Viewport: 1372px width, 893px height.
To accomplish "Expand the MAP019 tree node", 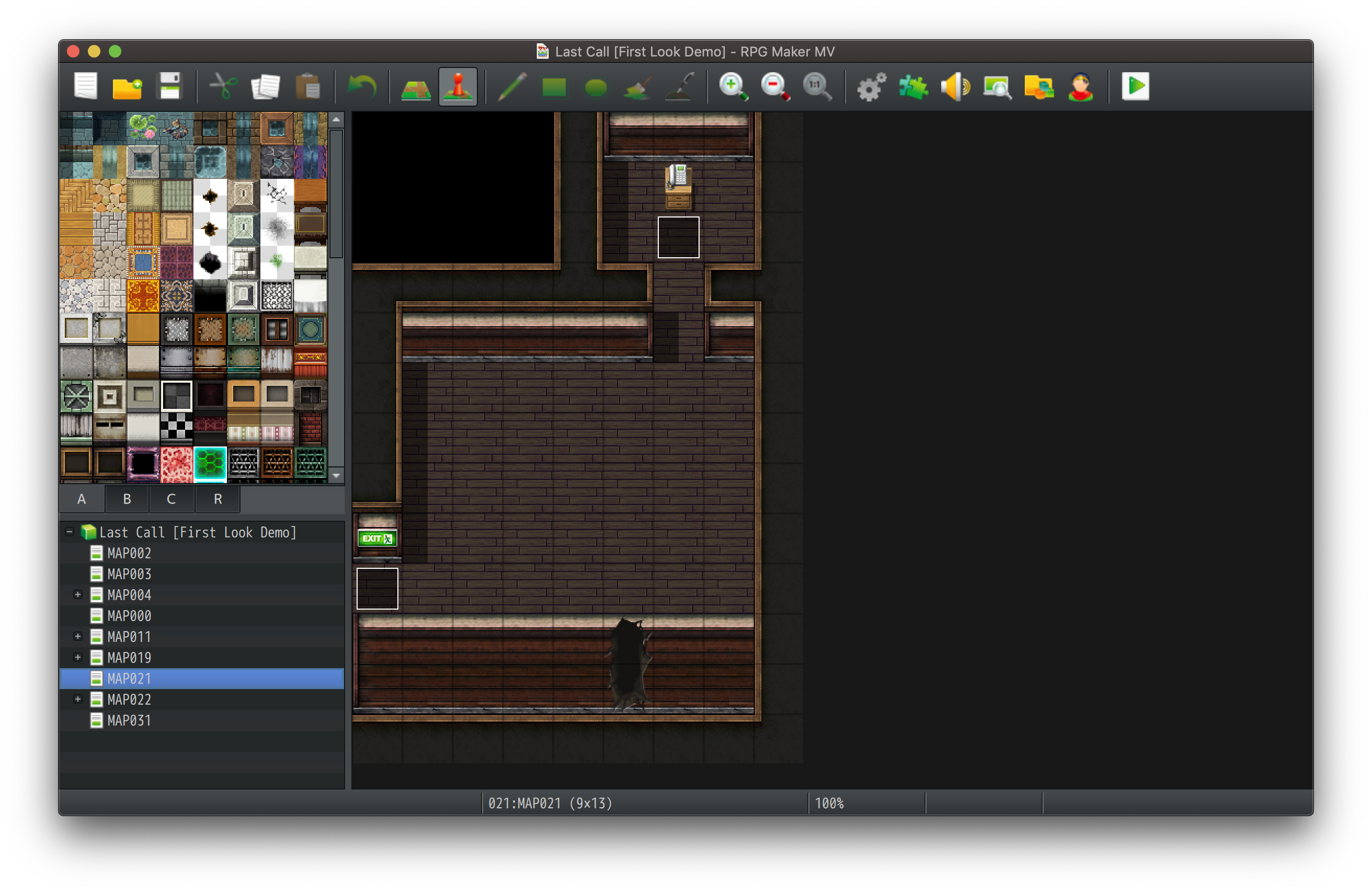I will (78, 657).
